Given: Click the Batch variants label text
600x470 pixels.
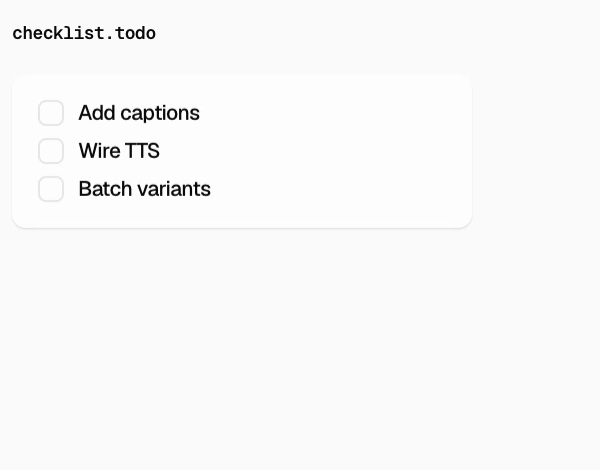Looking at the screenshot, I should (145, 189).
